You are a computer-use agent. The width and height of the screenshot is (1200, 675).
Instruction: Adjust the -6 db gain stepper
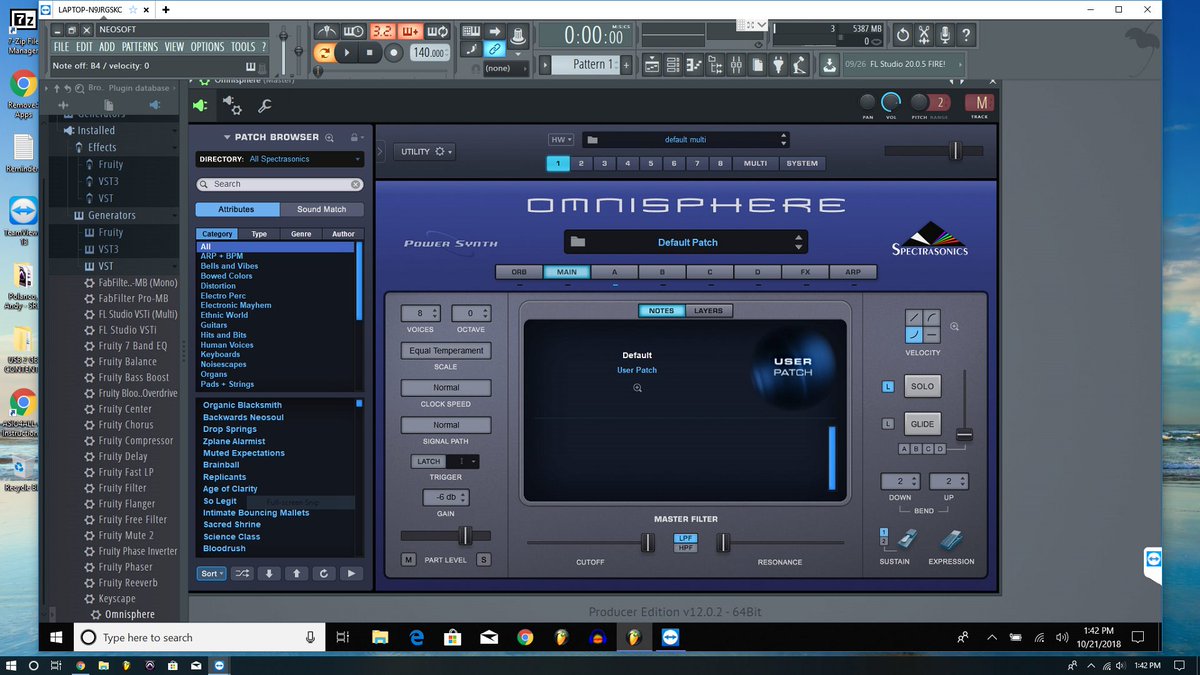446,497
